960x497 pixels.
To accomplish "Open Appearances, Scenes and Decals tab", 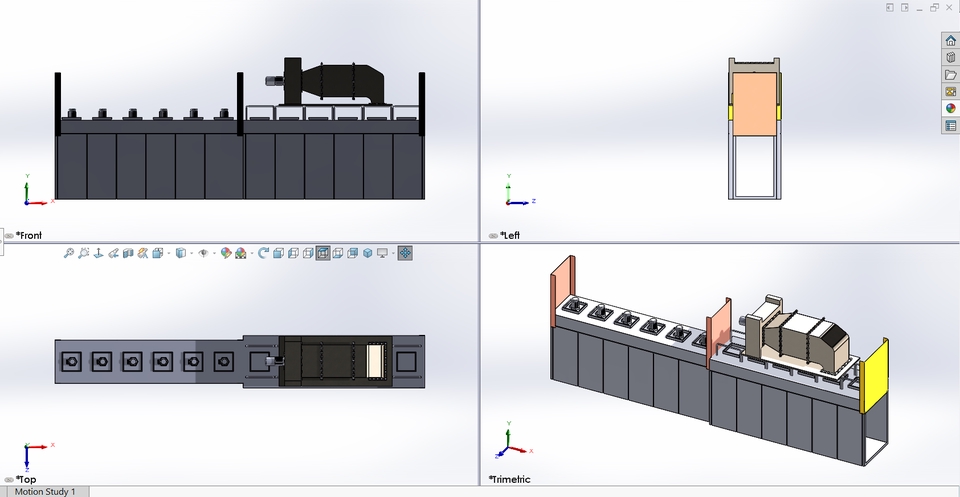I will 950,108.
